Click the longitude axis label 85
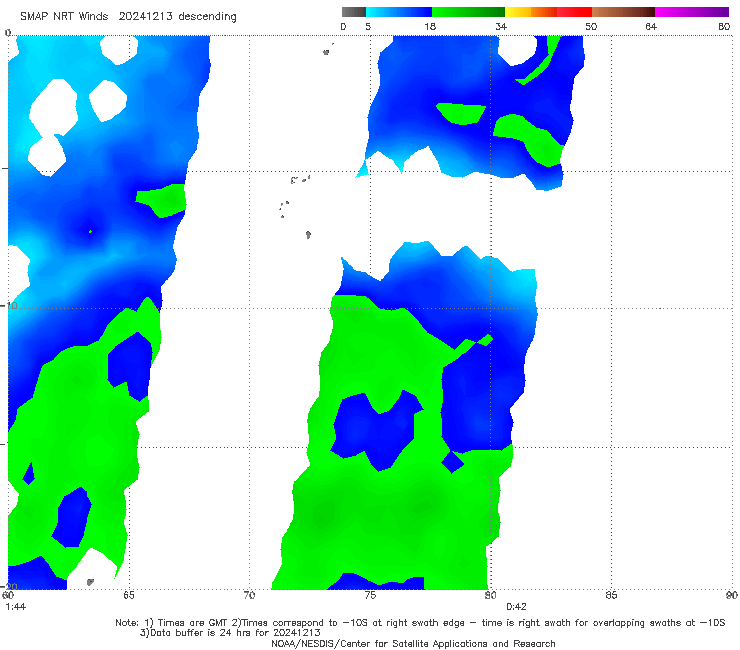 click(x=611, y=595)
